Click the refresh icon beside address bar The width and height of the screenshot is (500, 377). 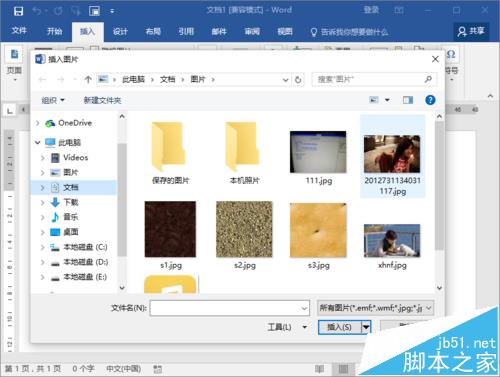[x=298, y=80]
